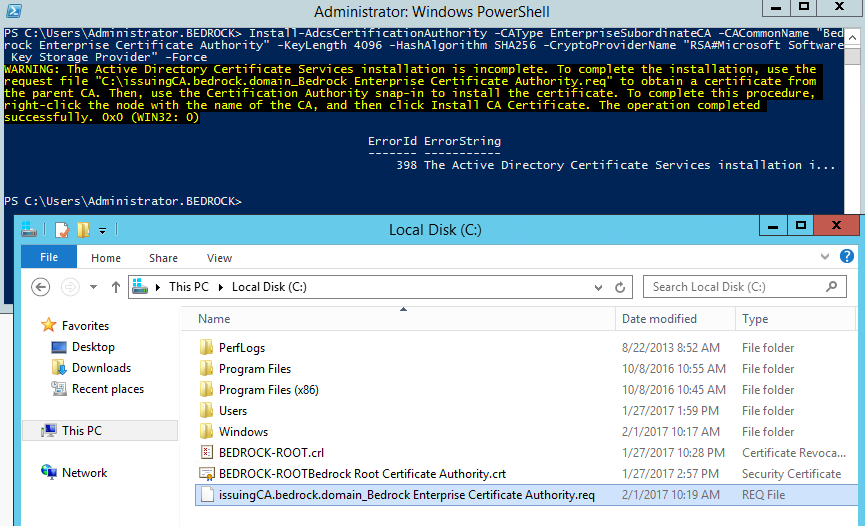Open the File menu

click(x=48, y=258)
